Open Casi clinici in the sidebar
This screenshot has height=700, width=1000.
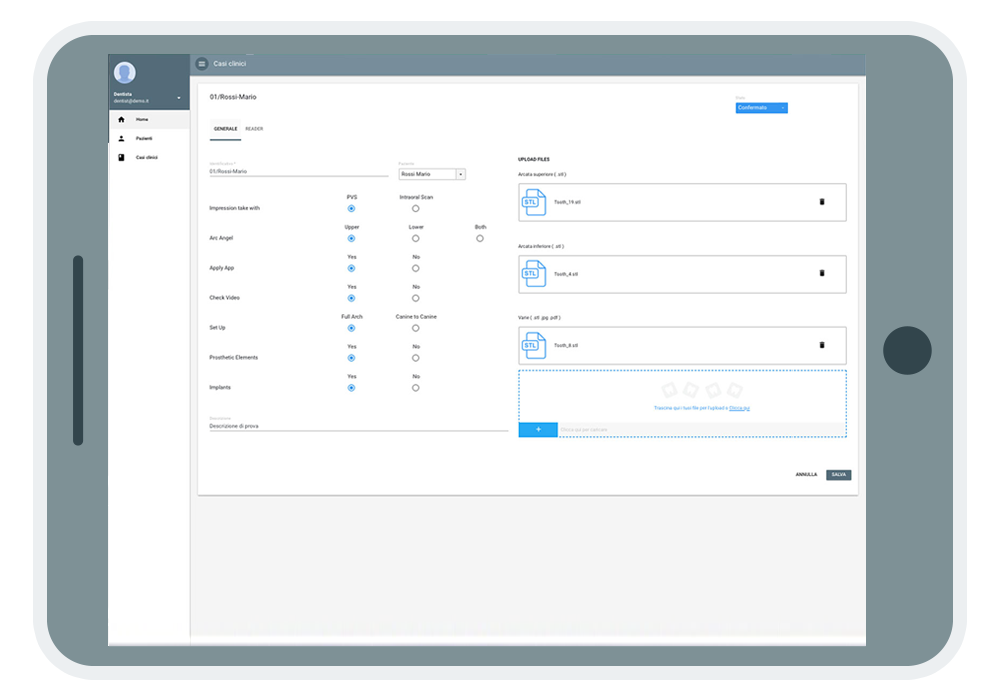pos(149,157)
